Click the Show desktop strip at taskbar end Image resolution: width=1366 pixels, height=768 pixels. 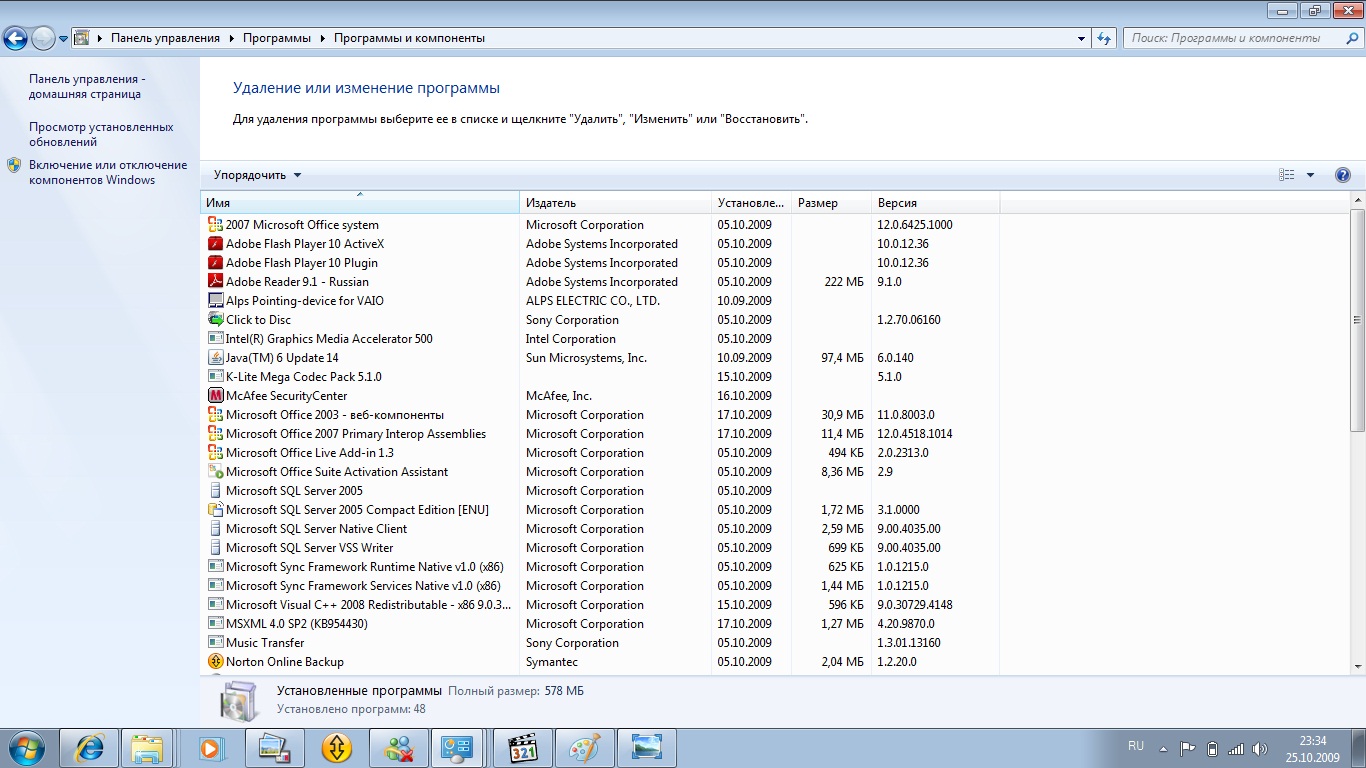click(x=1359, y=748)
